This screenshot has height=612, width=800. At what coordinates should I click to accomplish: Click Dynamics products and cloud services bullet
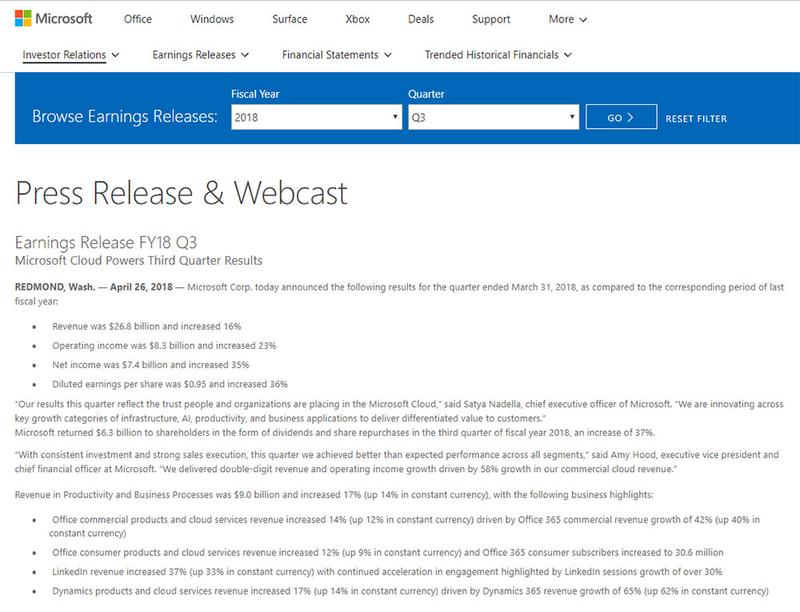[x=410, y=591]
